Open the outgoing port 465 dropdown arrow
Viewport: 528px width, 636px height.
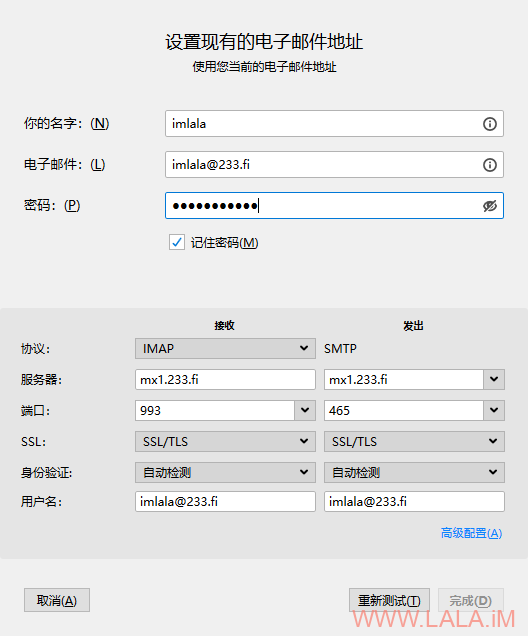click(x=494, y=410)
